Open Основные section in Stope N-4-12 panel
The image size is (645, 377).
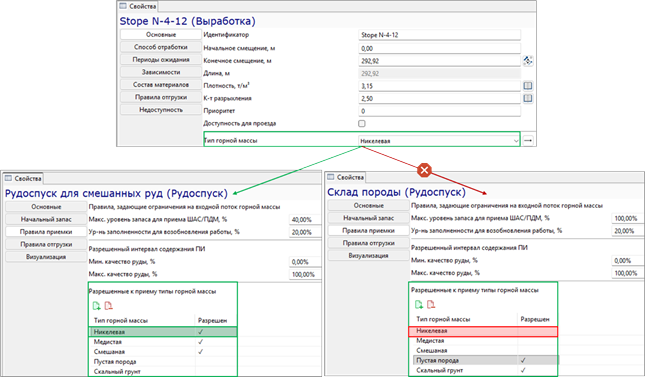point(161,35)
